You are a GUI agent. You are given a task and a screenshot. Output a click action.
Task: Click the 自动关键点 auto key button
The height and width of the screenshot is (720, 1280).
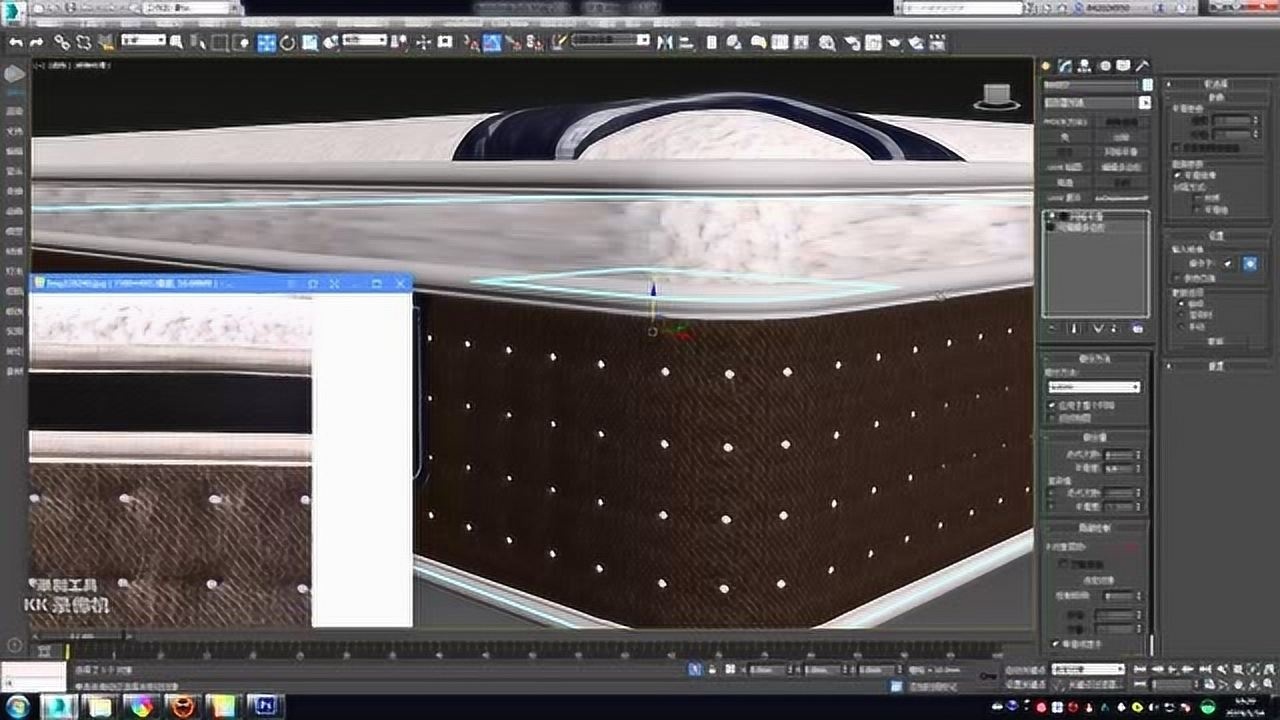[1027, 669]
